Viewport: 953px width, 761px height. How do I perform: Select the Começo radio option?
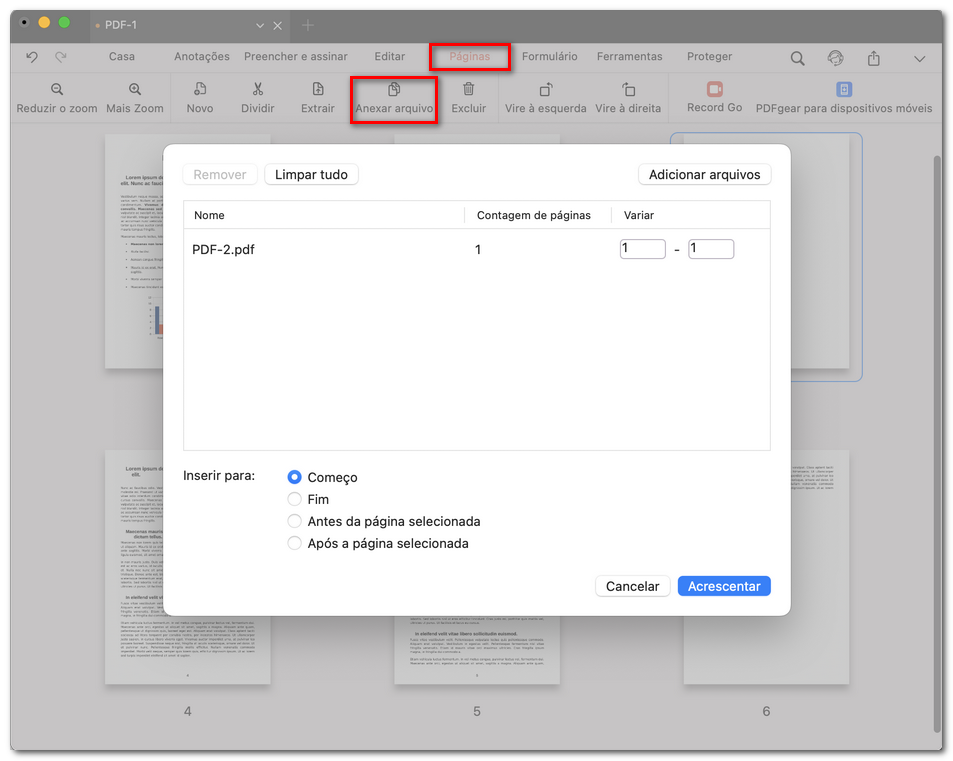coord(294,478)
